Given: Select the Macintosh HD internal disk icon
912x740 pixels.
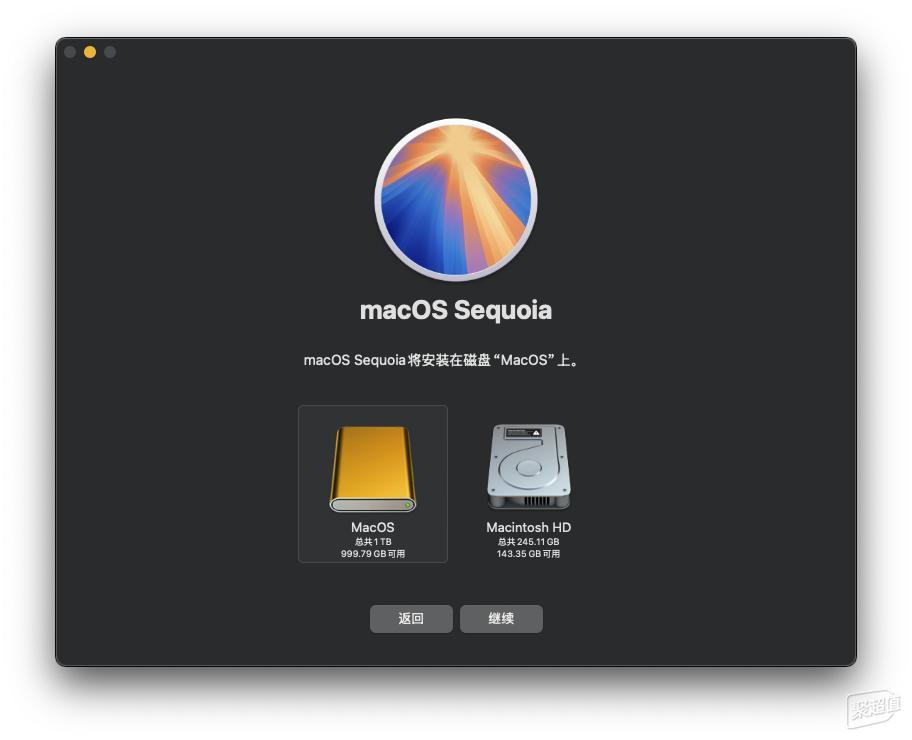Looking at the screenshot, I should pos(528,467).
